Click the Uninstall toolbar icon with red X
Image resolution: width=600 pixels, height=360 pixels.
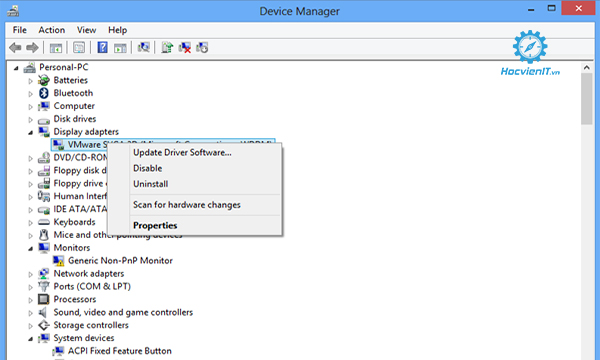[184, 48]
